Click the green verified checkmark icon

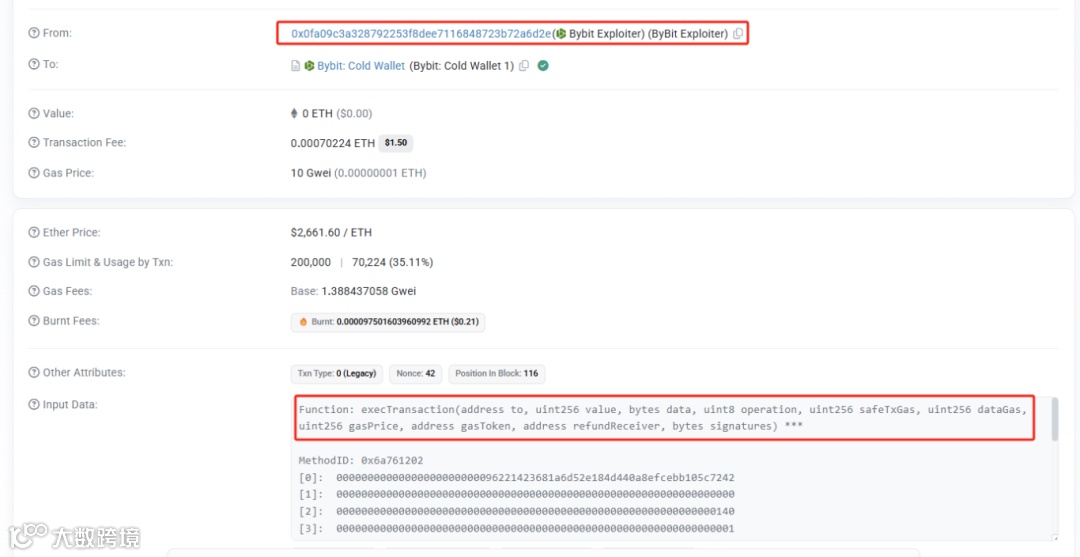[x=543, y=66]
